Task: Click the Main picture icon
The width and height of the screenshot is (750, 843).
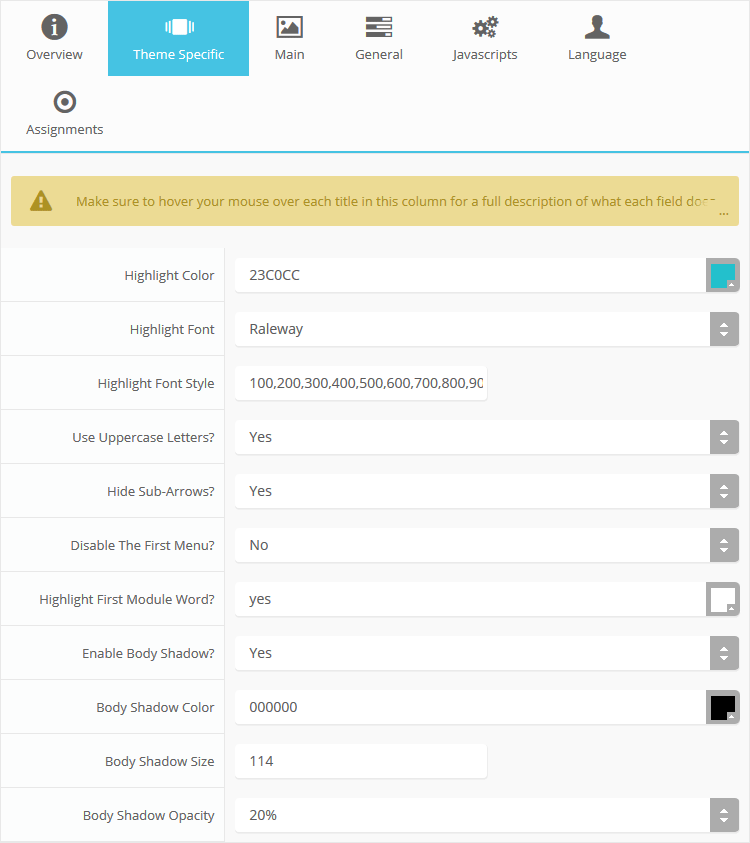Action: click(289, 27)
